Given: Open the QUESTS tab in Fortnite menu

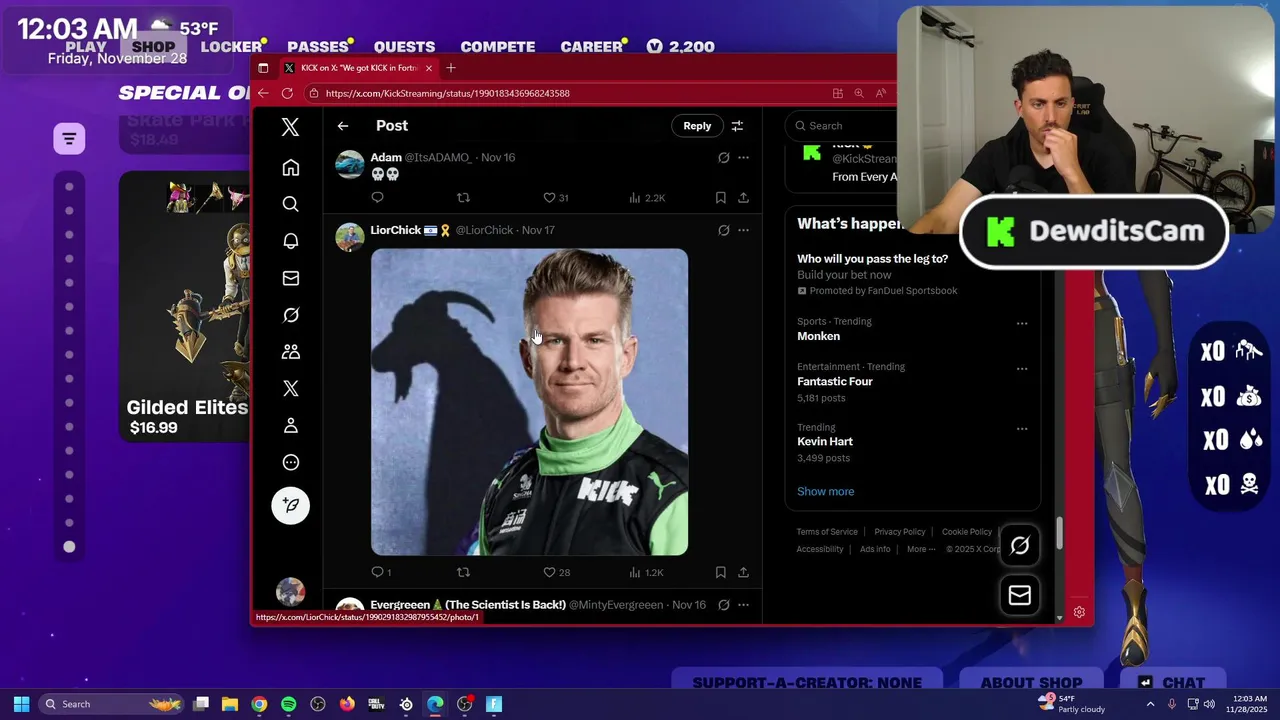Looking at the screenshot, I should click(x=404, y=47).
